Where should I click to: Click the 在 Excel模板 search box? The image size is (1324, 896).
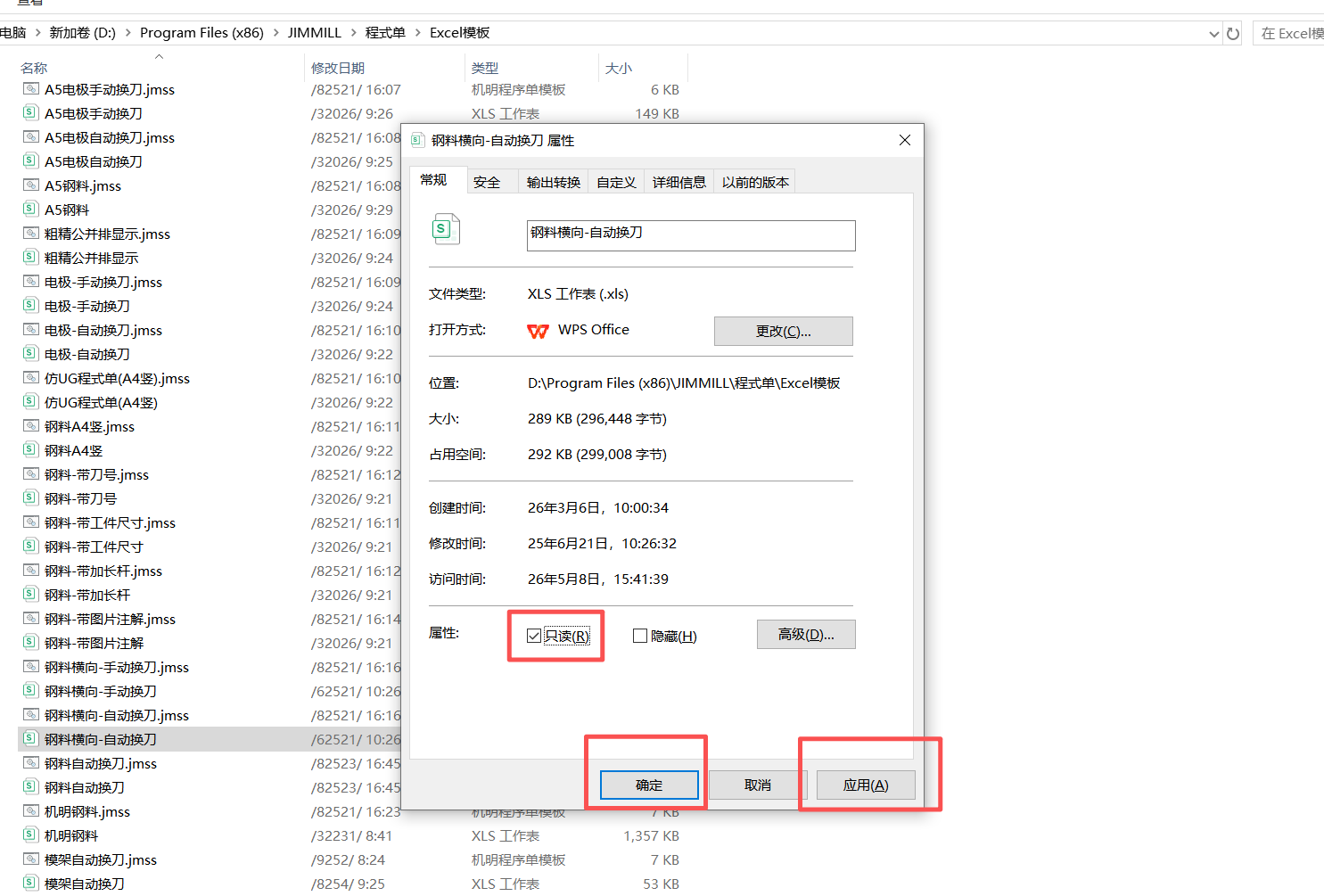pos(1289,34)
